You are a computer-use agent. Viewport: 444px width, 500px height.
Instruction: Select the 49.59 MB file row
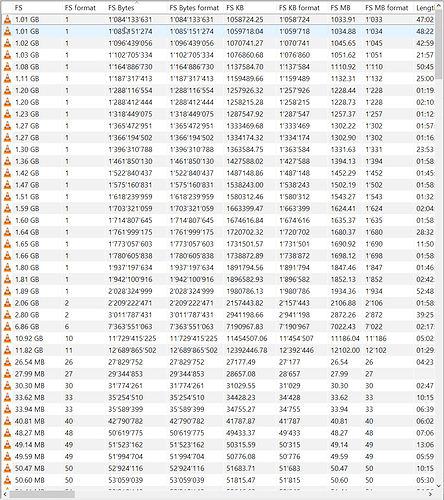coord(218,457)
